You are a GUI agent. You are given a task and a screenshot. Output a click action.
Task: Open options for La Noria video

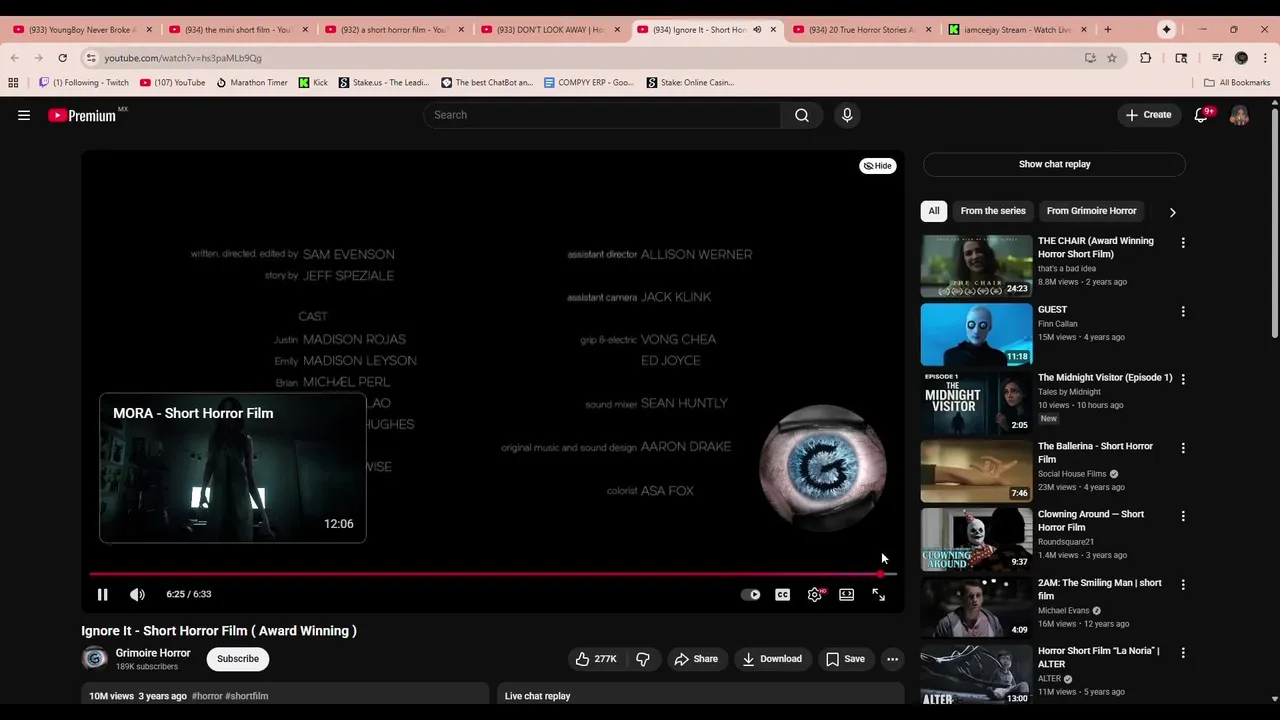pos(1183,652)
